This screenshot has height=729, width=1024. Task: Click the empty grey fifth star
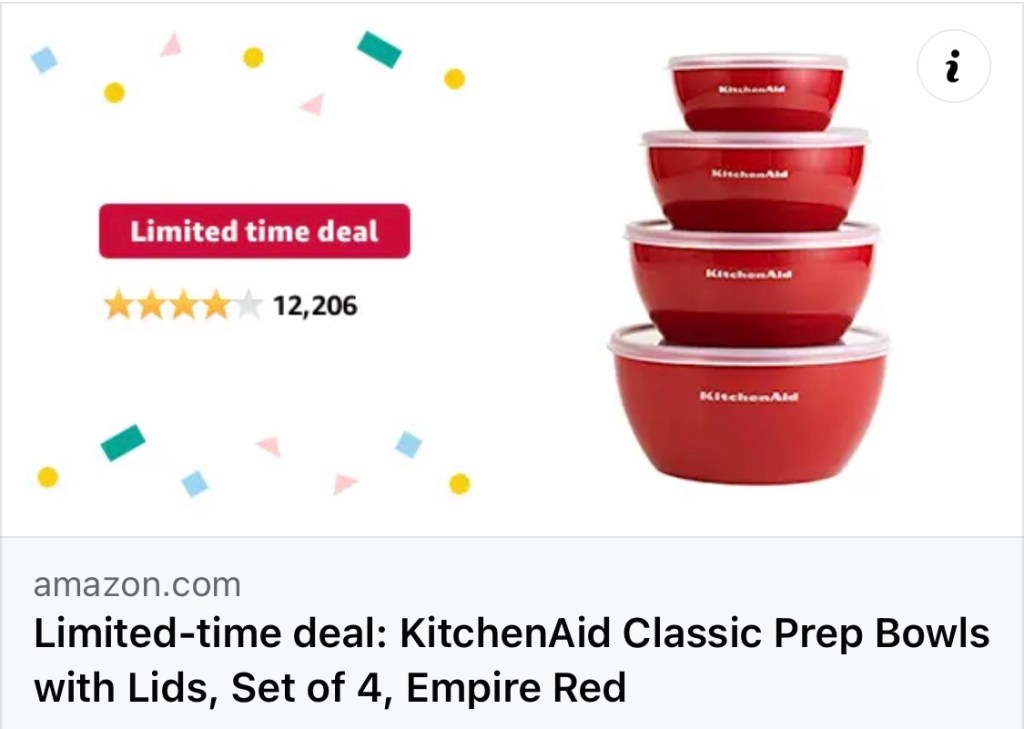(x=248, y=305)
